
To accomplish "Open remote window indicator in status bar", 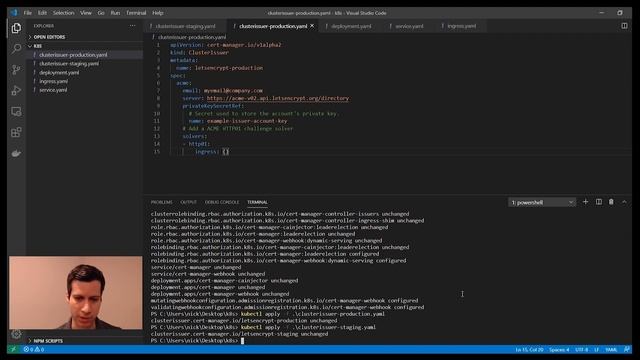I will (13, 349).
